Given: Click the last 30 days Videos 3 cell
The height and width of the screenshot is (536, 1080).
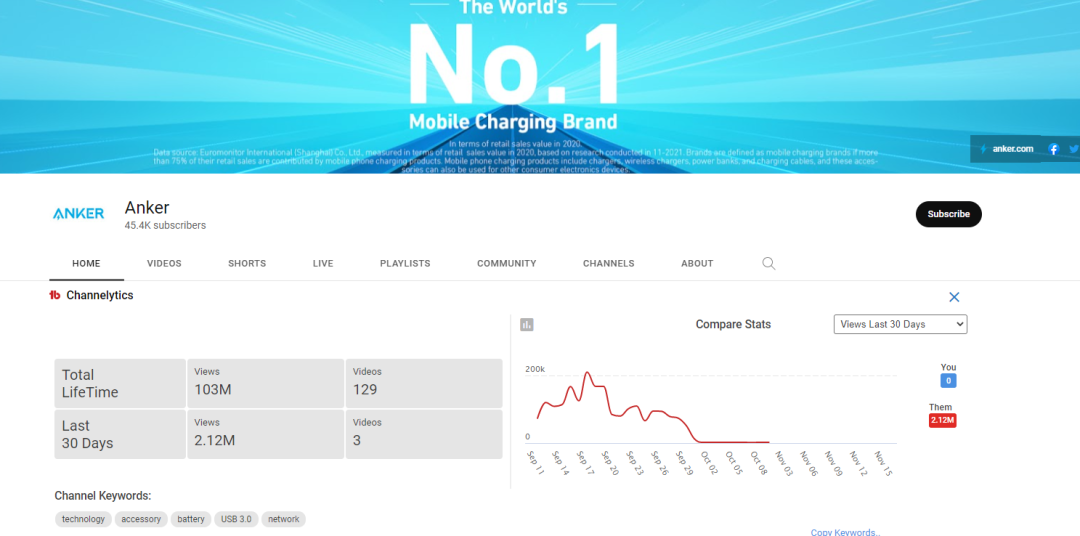Looking at the screenshot, I should (x=424, y=434).
